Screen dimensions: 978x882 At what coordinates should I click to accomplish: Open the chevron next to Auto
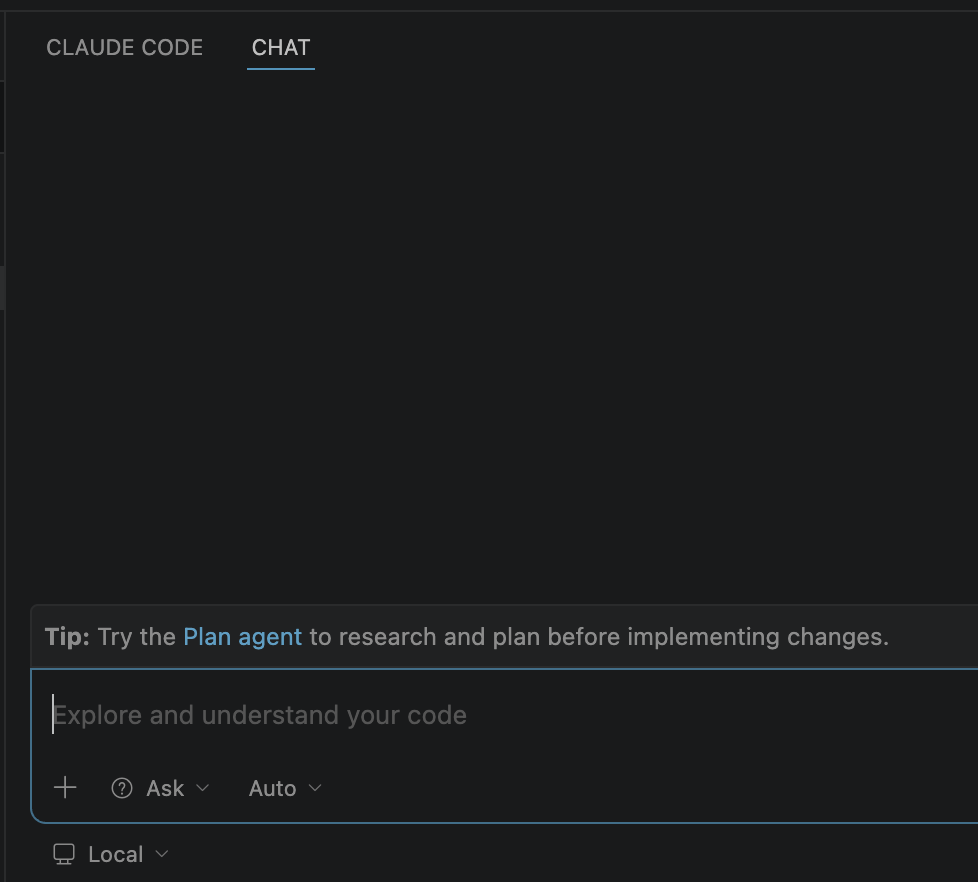pyautogui.click(x=315, y=788)
